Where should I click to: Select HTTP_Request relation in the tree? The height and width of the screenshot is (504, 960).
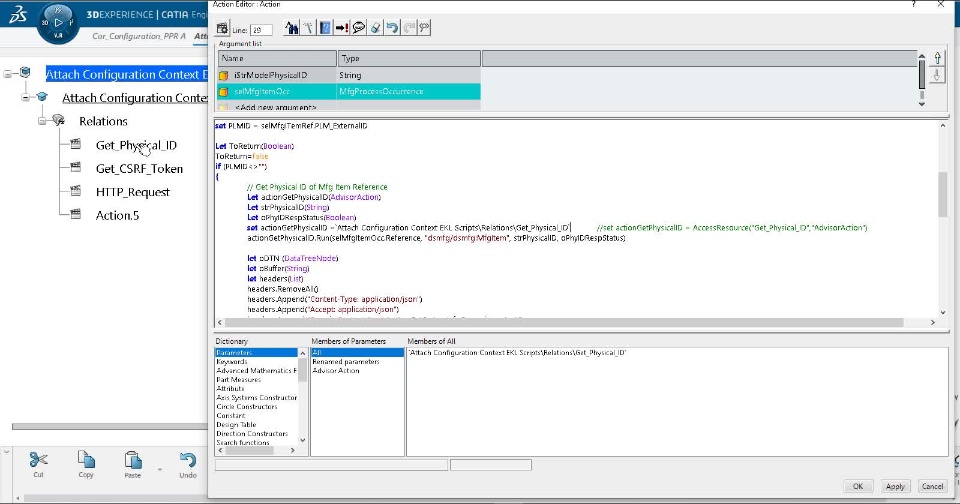tap(133, 192)
